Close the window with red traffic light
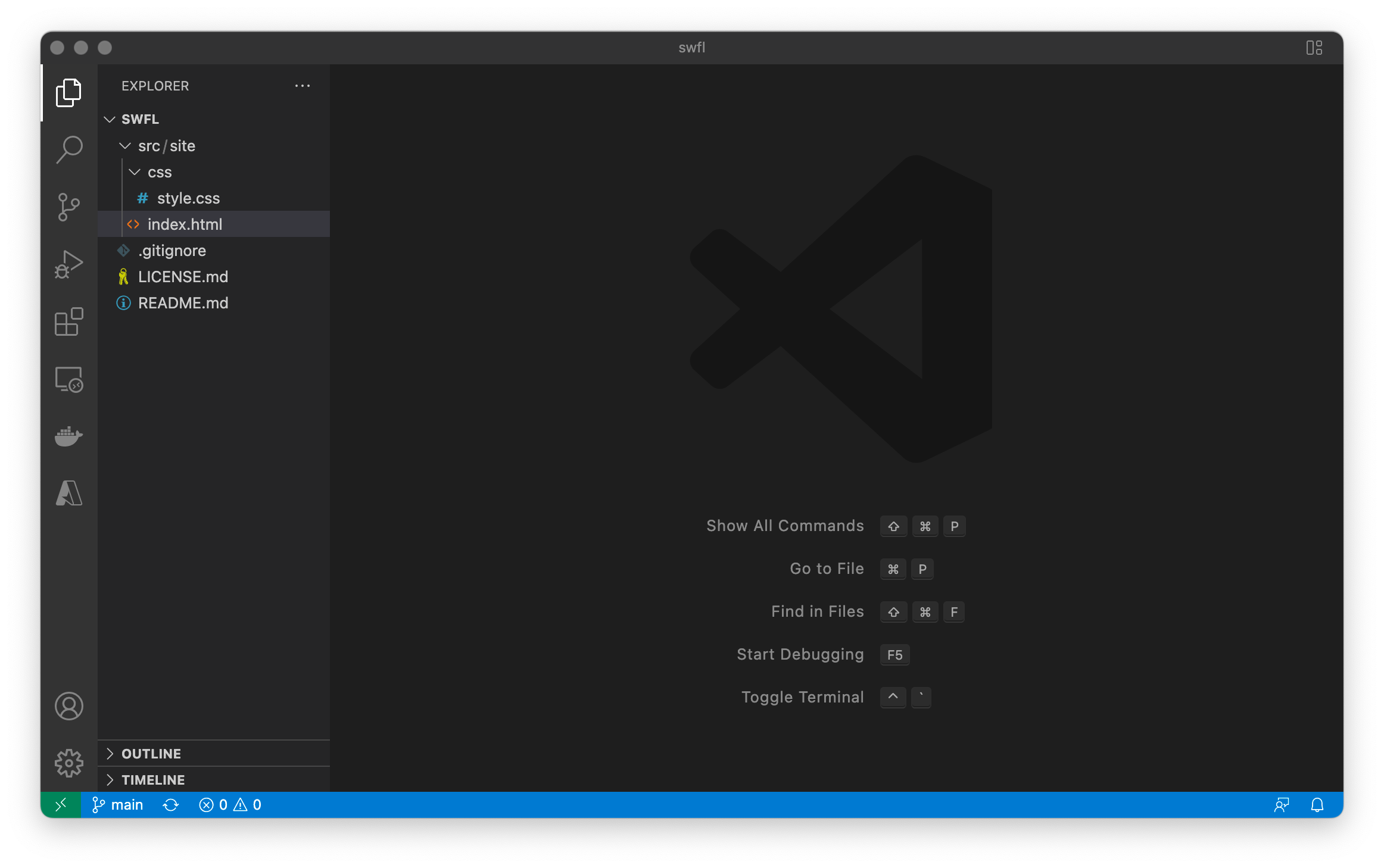Viewport: 1384px width, 868px height. pyautogui.click(x=57, y=48)
